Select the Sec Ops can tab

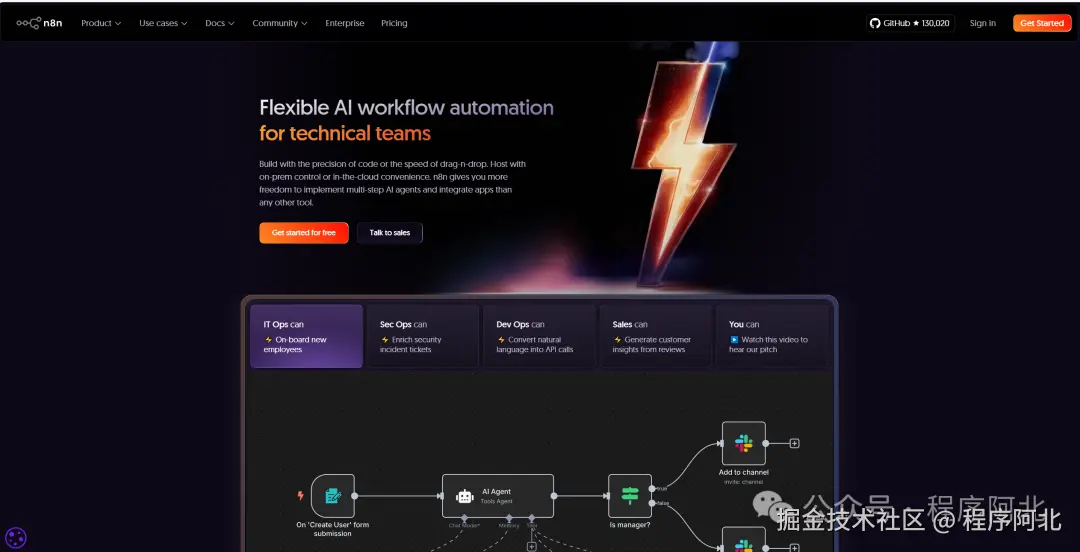click(x=422, y=336)
